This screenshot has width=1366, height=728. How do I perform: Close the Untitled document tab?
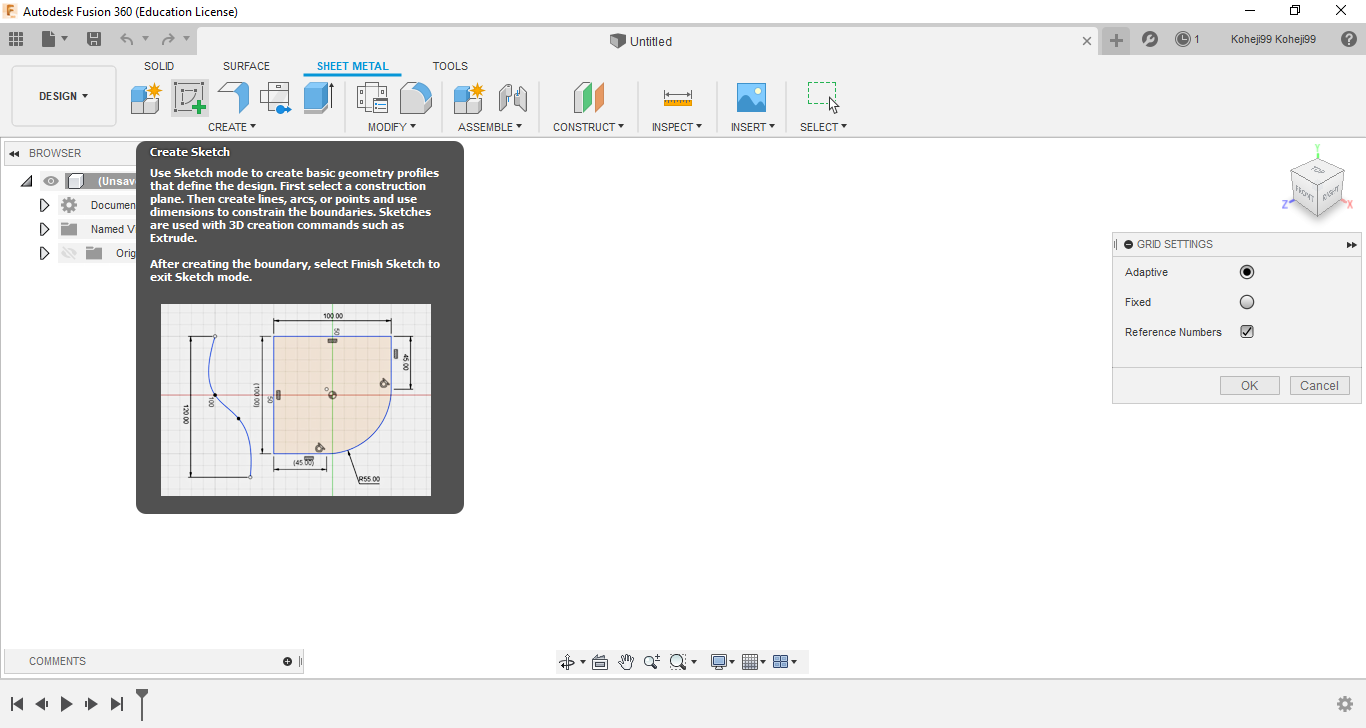1088,41
